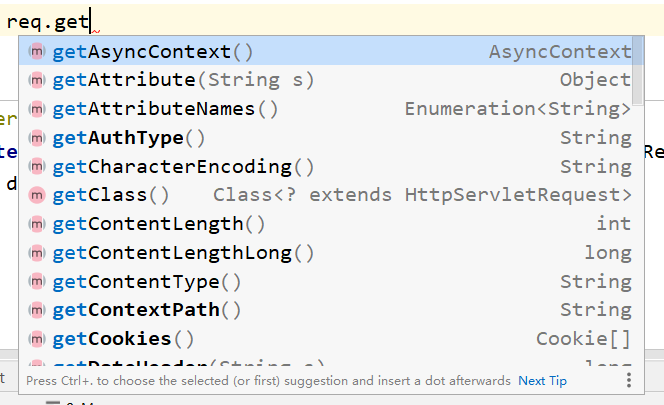Click the method icon beside getAsyncContext
The width and height of the screenshot is (664, 405).
coord(37,51)
